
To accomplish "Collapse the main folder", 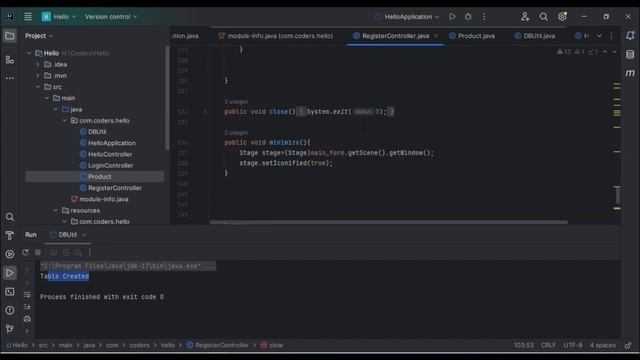I will [47, 98].
